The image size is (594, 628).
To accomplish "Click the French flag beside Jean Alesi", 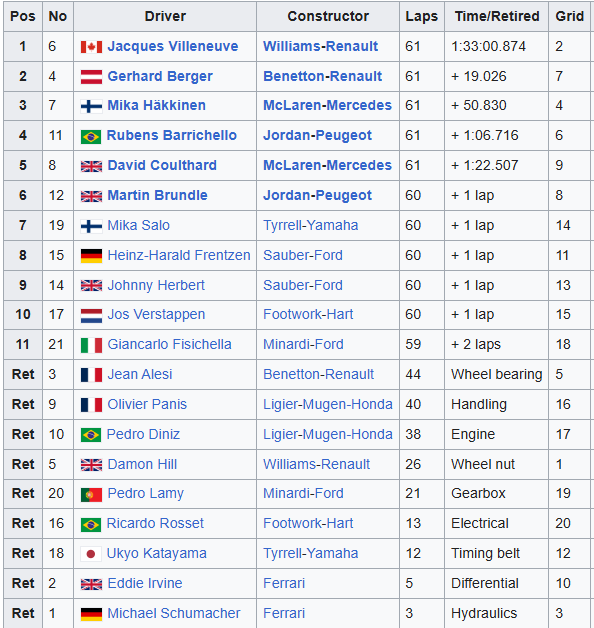I will [91, 375].
